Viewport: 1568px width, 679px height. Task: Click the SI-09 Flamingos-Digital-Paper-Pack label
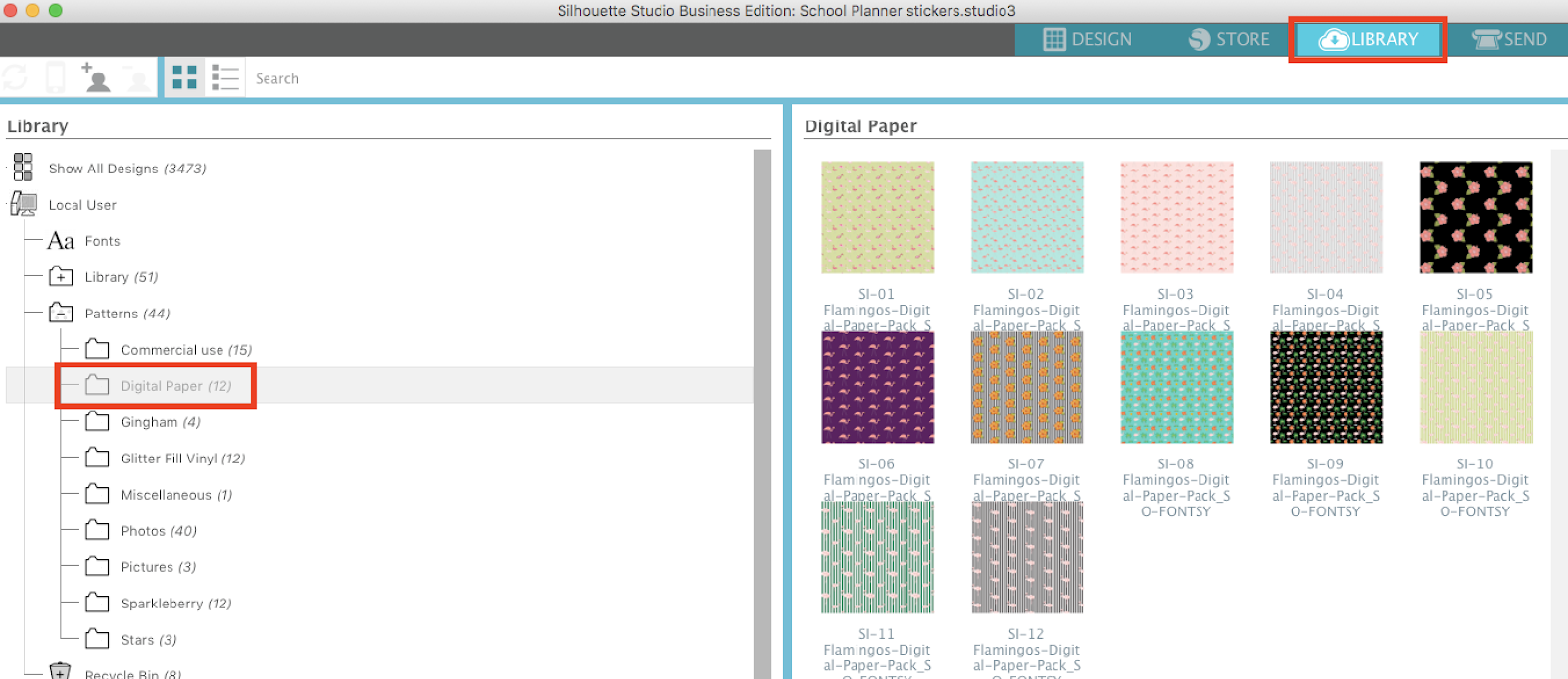[1326, 488]
